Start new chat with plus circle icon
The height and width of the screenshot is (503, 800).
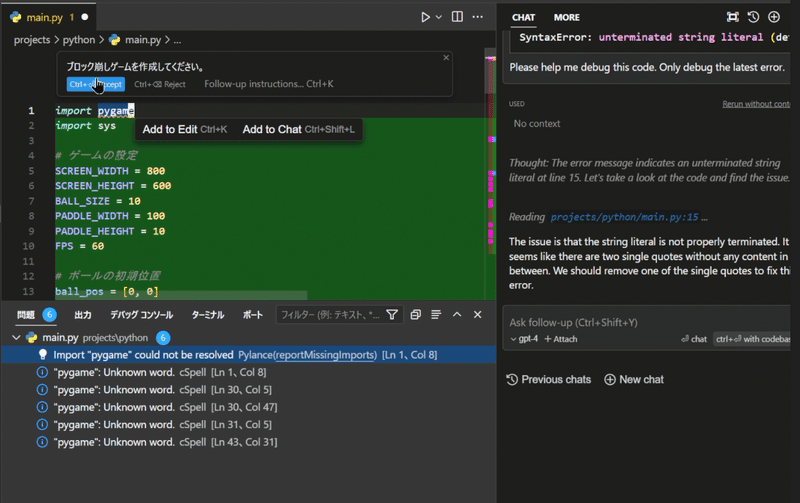point(773,17)
